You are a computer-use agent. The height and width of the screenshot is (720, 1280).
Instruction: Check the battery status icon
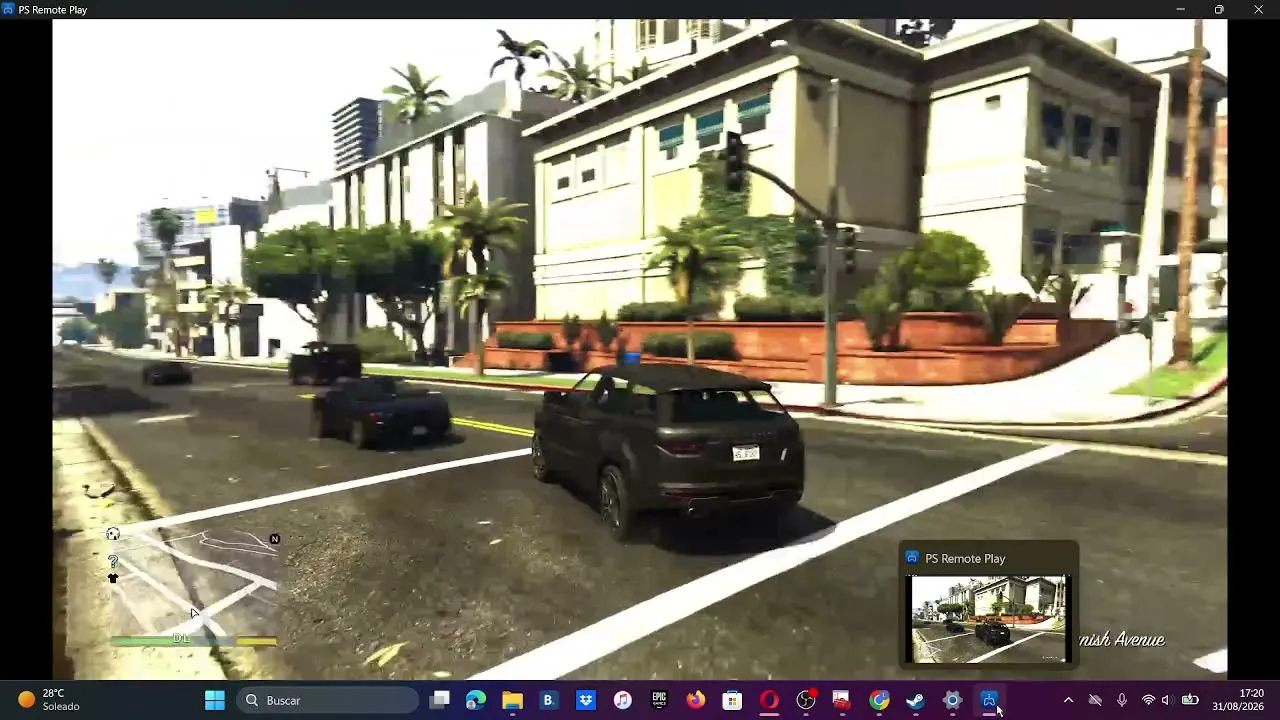1190,700
